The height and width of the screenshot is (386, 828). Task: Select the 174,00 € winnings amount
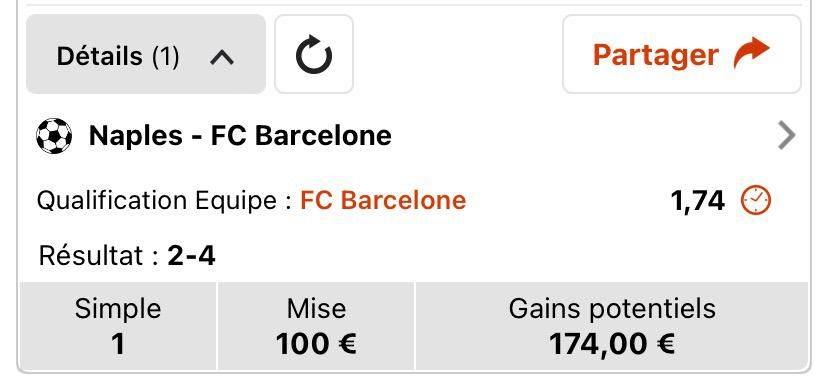click(x=611, y=344)
